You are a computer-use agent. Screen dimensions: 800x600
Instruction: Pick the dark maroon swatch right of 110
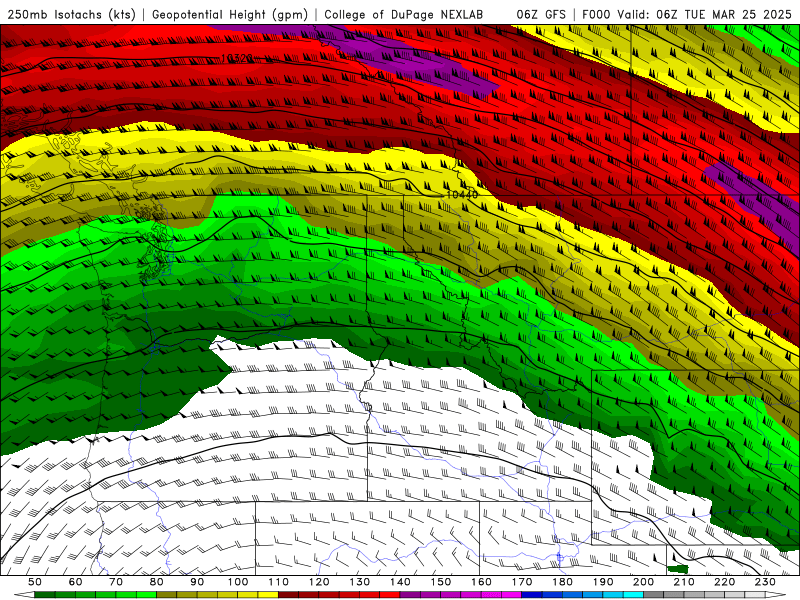click(x=289, y=595)
